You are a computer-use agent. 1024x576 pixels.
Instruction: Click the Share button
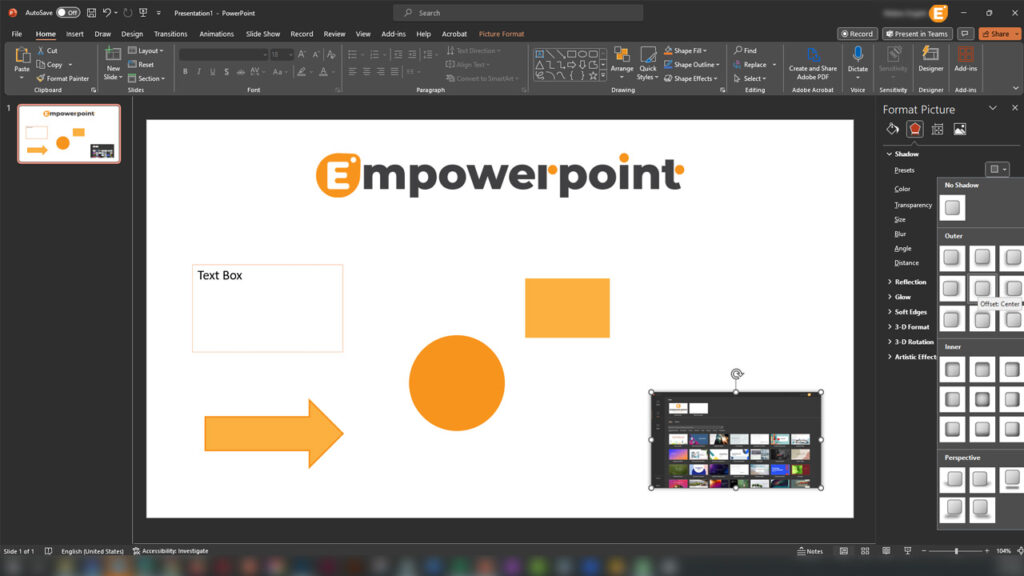point(1000,34)
